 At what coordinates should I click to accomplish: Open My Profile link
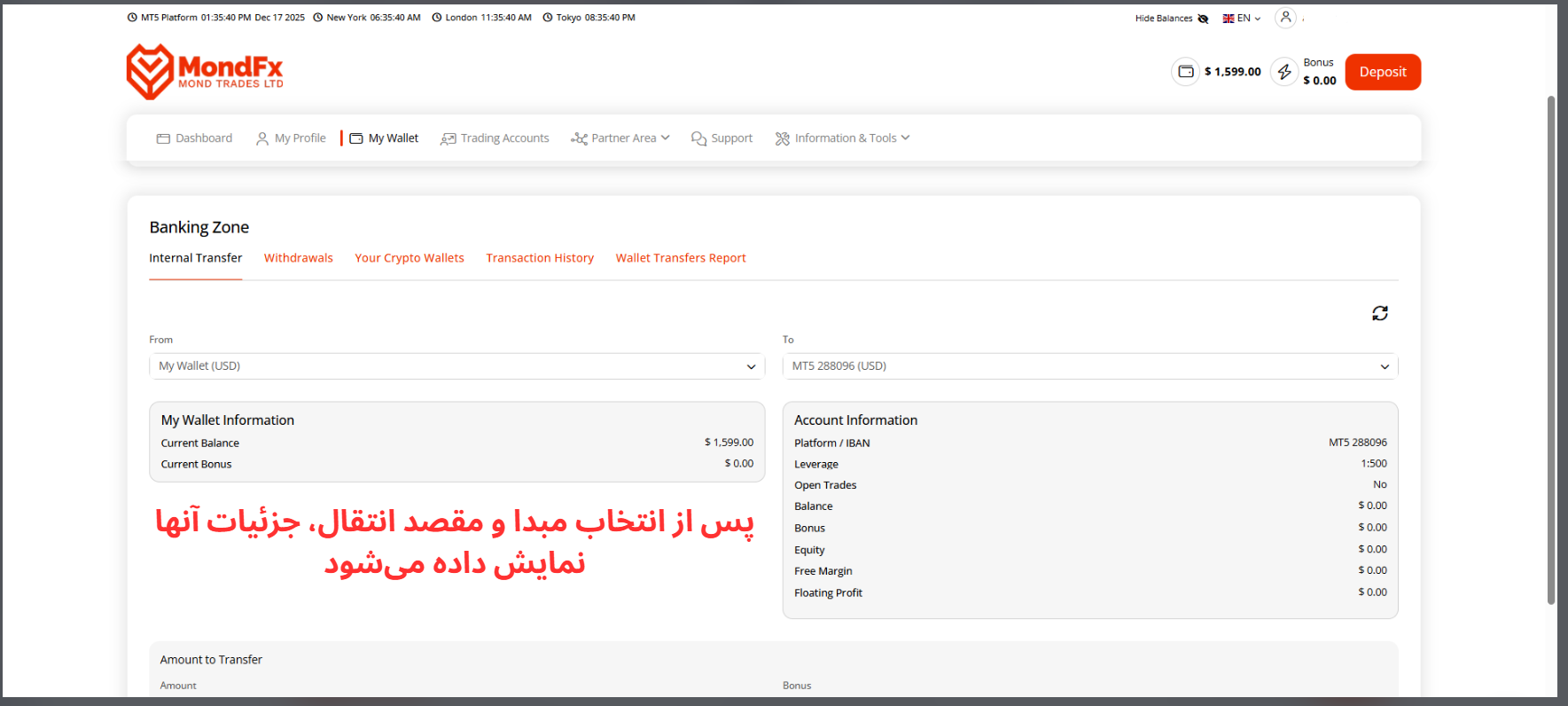coord(291,138)
